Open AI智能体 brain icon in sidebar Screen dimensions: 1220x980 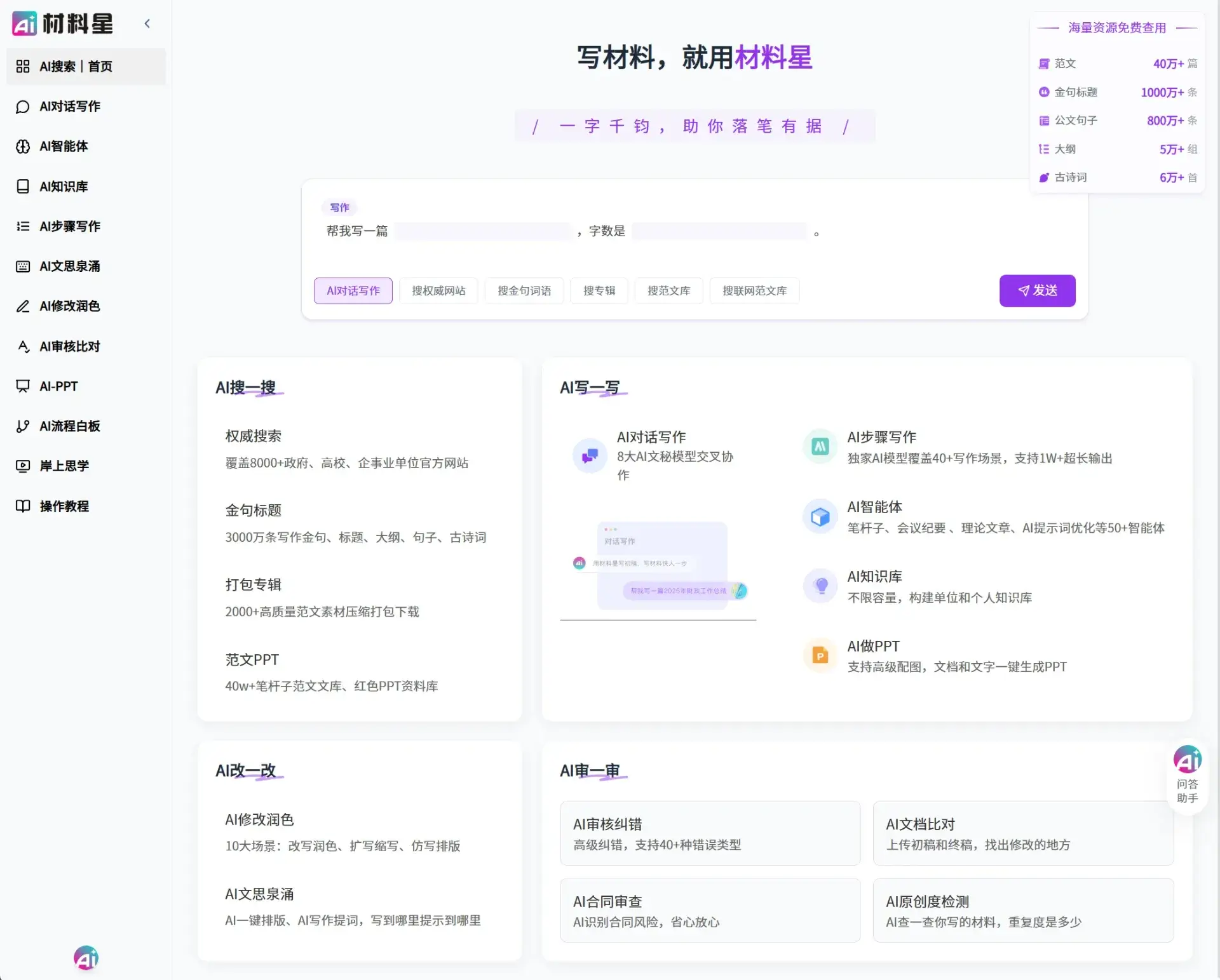pos(23,147)
